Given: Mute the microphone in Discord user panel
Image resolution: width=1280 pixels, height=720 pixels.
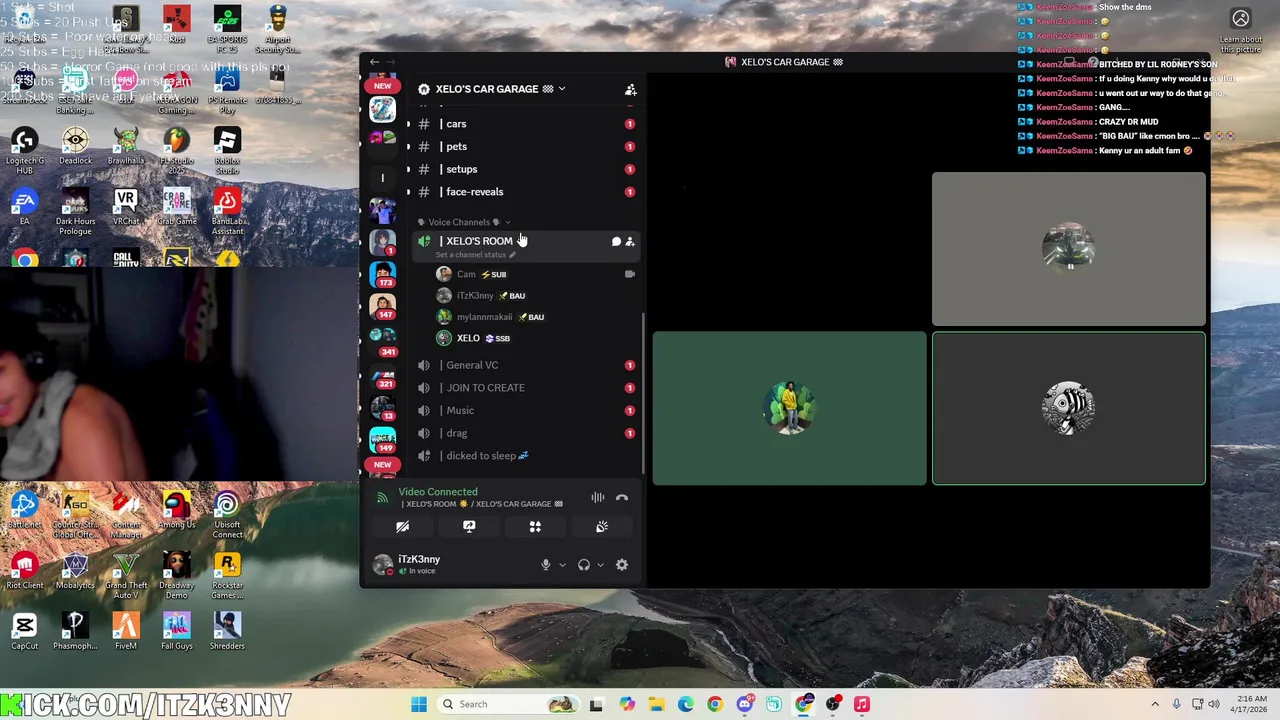Looking at the screenshot, I should pyautogui.click(x=545, y=565).
